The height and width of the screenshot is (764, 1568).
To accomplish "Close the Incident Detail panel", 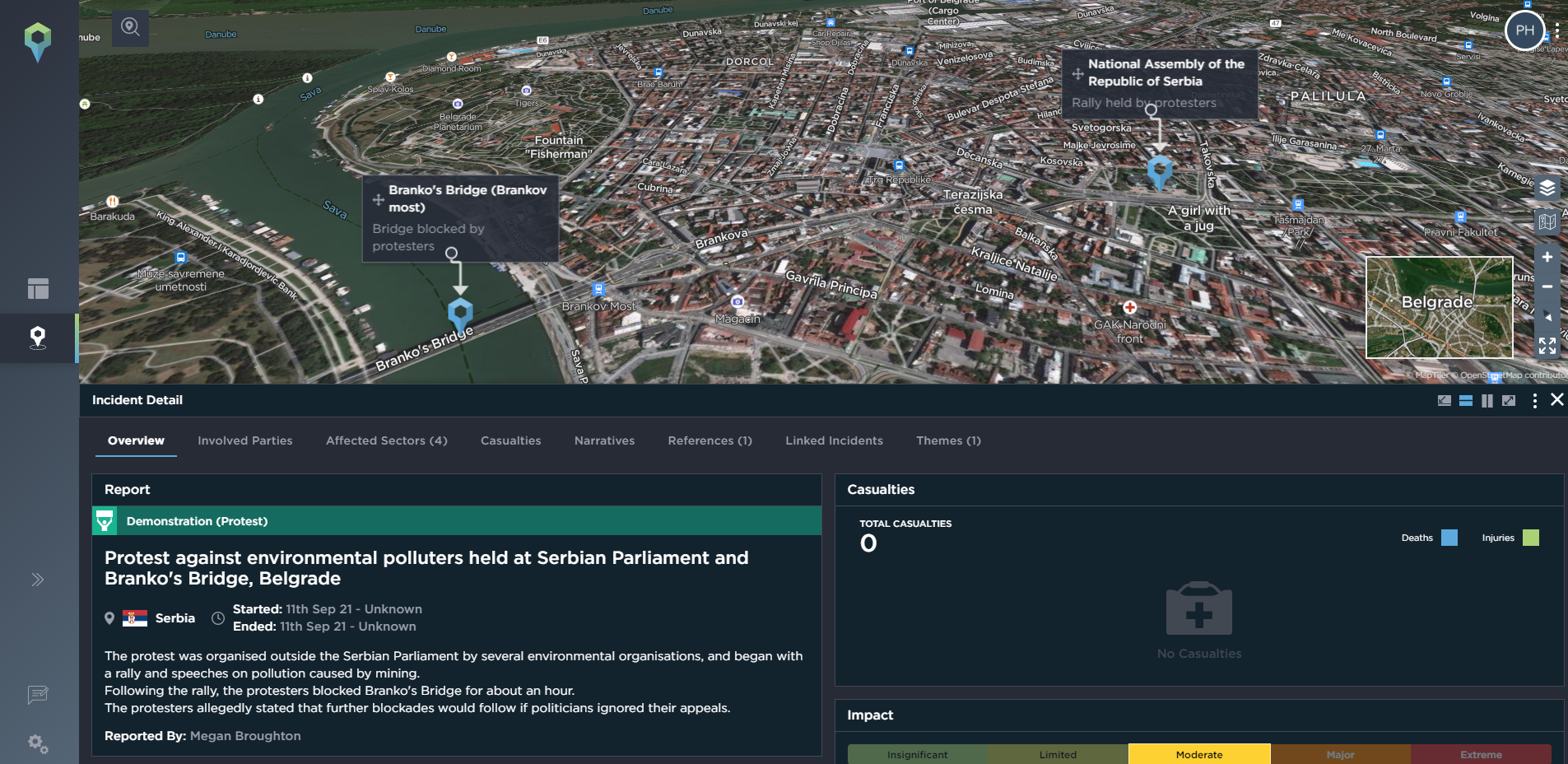I will coord(1556,399).
